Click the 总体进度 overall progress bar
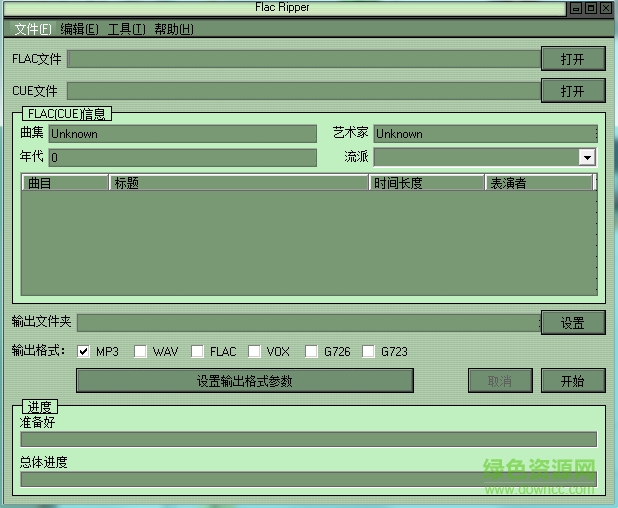 click(309, 479)
